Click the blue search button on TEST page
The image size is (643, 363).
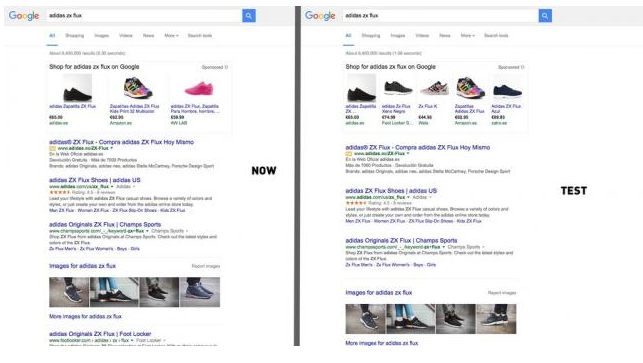[545, 16]
